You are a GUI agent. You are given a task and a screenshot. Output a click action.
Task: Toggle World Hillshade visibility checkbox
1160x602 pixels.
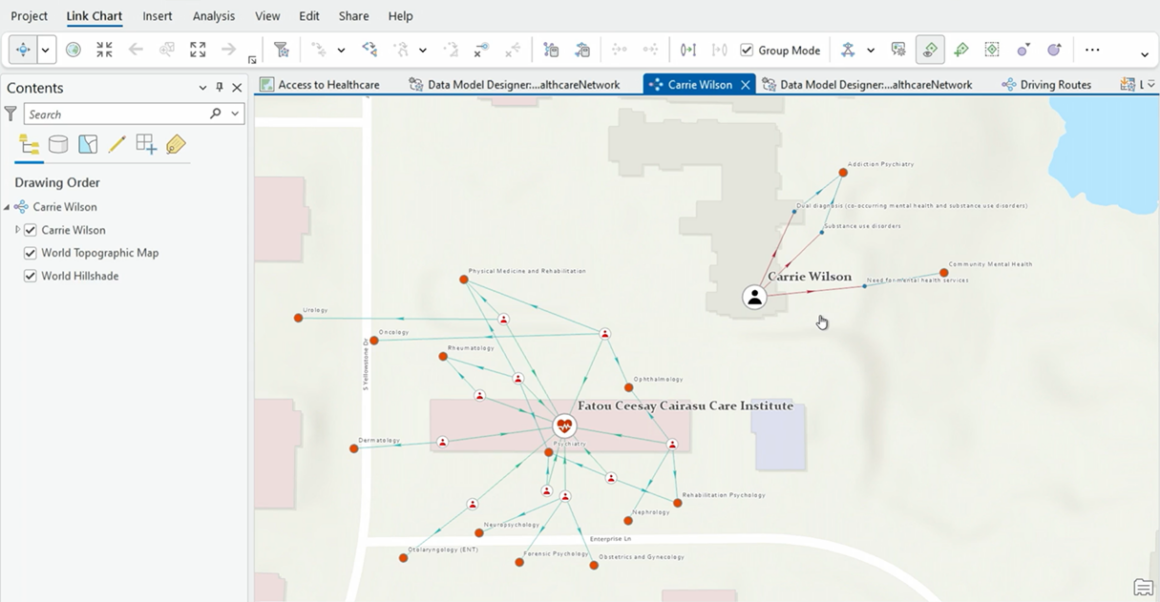click(x=30, y=276)
